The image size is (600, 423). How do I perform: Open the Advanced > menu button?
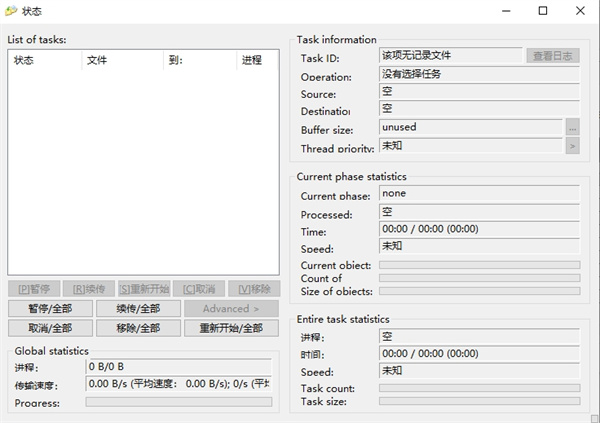231,309
